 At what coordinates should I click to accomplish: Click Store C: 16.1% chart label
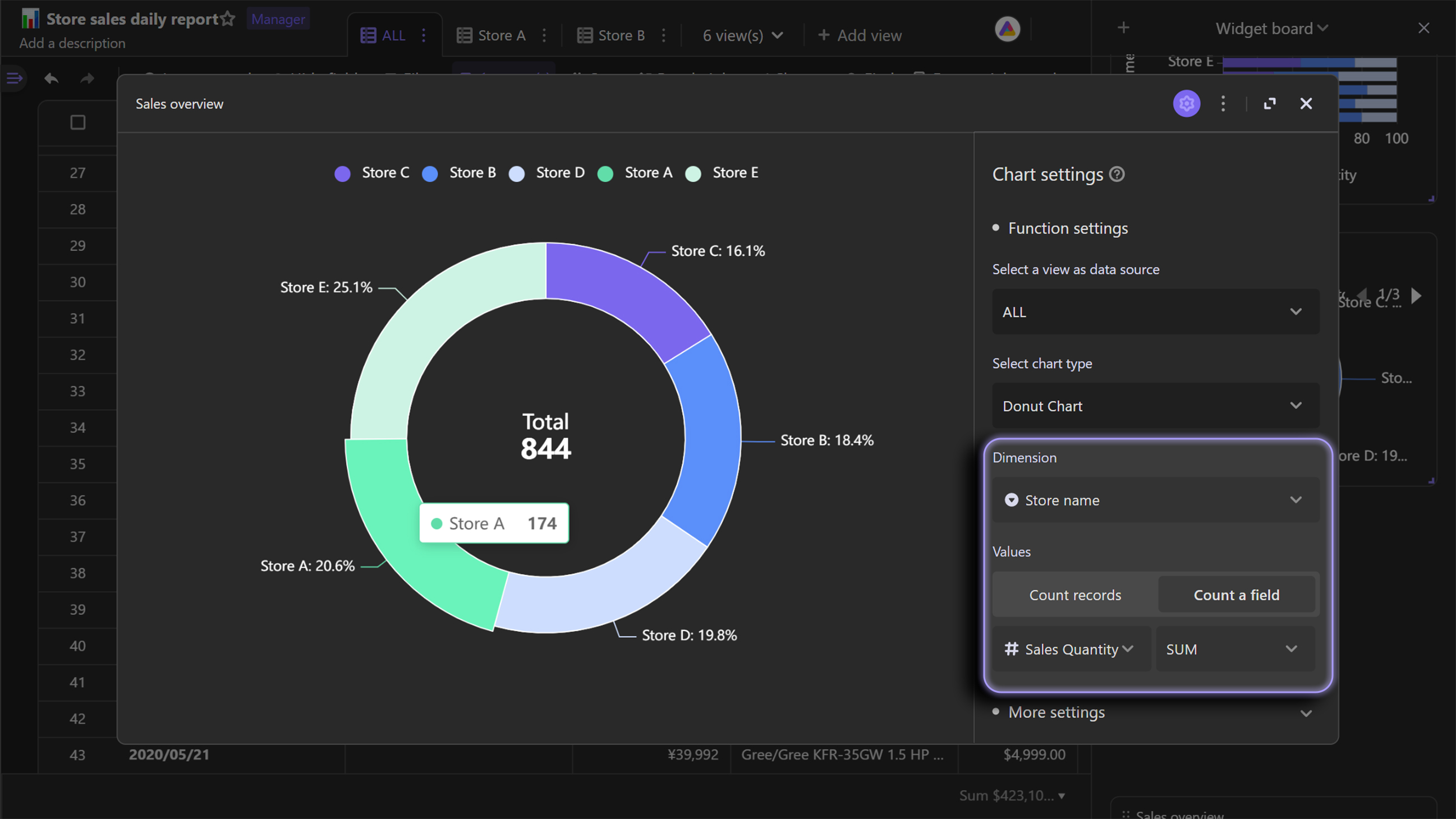pos(718,251)
